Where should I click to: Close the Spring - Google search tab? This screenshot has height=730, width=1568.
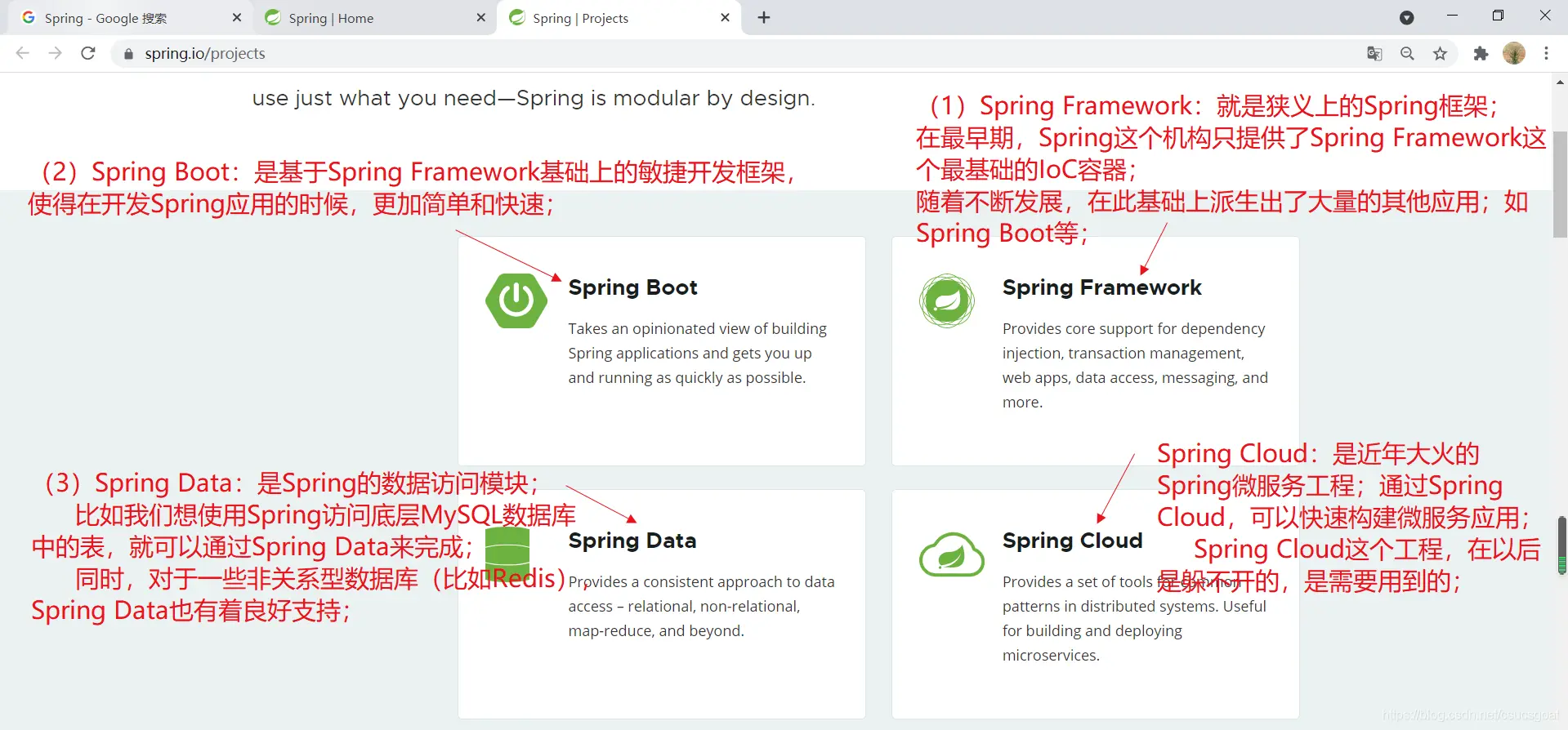coord(237,17)
